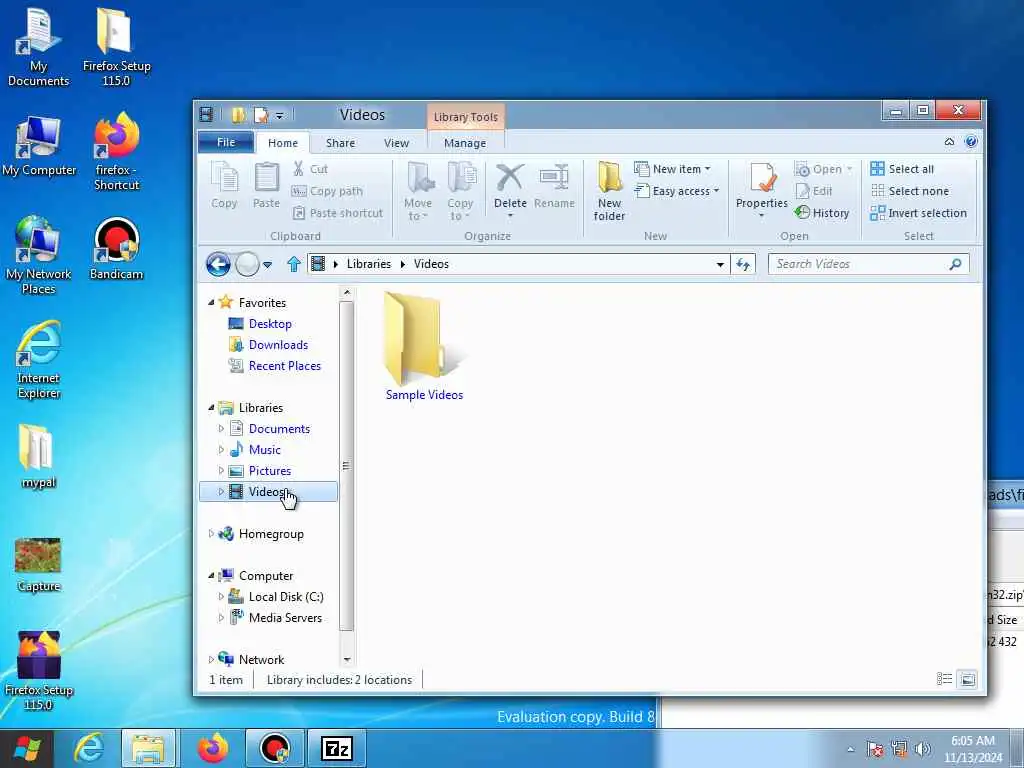Create a New folder from ribbon
The image size is (1024, 768).
click(609, 191)
